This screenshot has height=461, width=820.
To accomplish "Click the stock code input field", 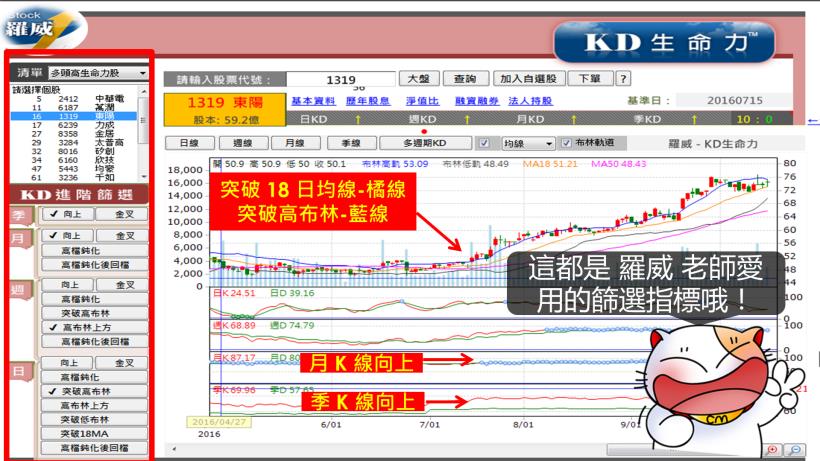I will pyautogui.click(x=341, y=79).
